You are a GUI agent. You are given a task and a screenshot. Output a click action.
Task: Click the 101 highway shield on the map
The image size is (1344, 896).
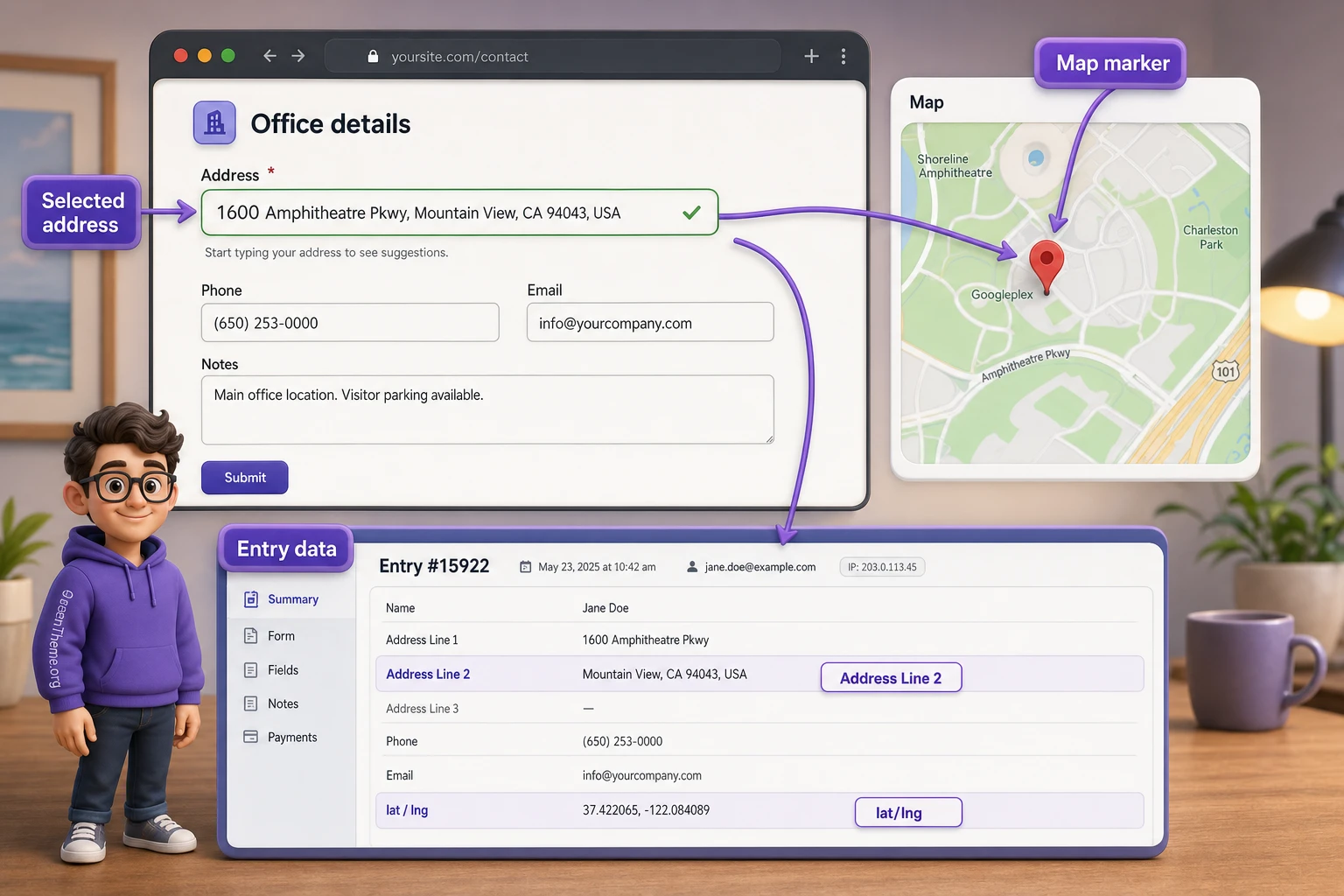[1225, 371]
